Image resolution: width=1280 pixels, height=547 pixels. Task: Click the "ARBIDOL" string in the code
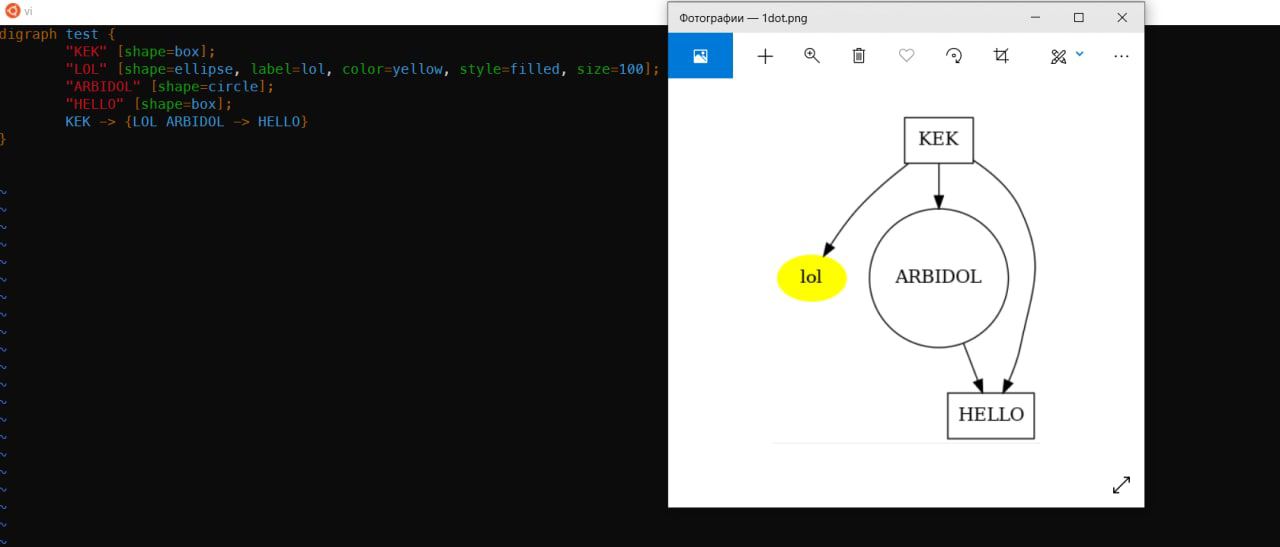click(x=103, y=86)
